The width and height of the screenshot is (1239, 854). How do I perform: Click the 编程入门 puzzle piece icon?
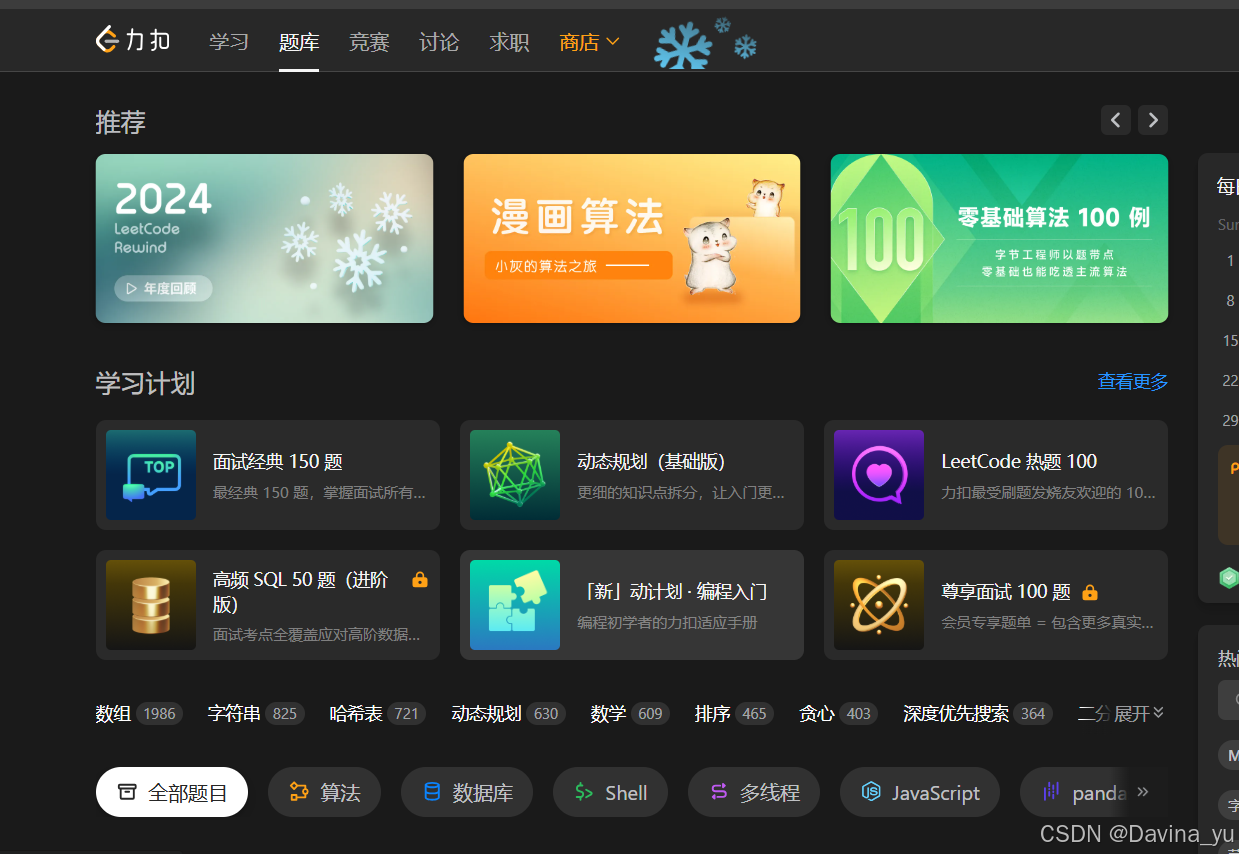(x=515, y=605)
